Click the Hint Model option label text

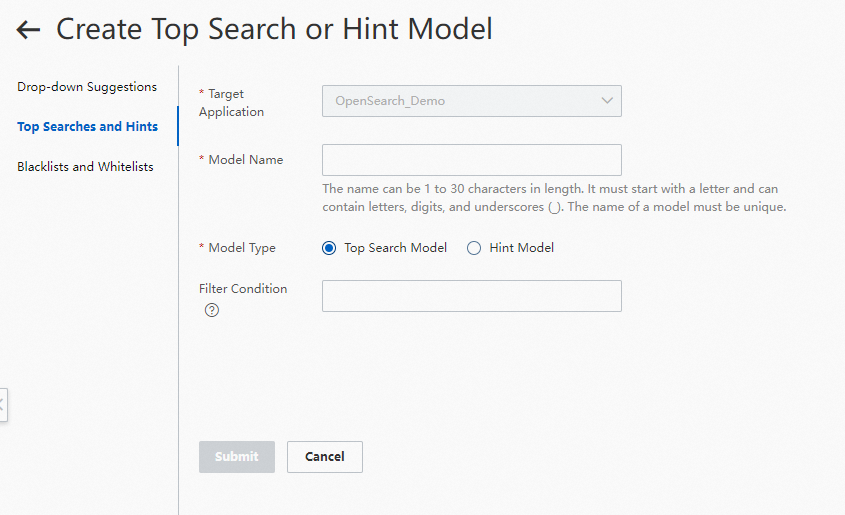tap(521, 248)
